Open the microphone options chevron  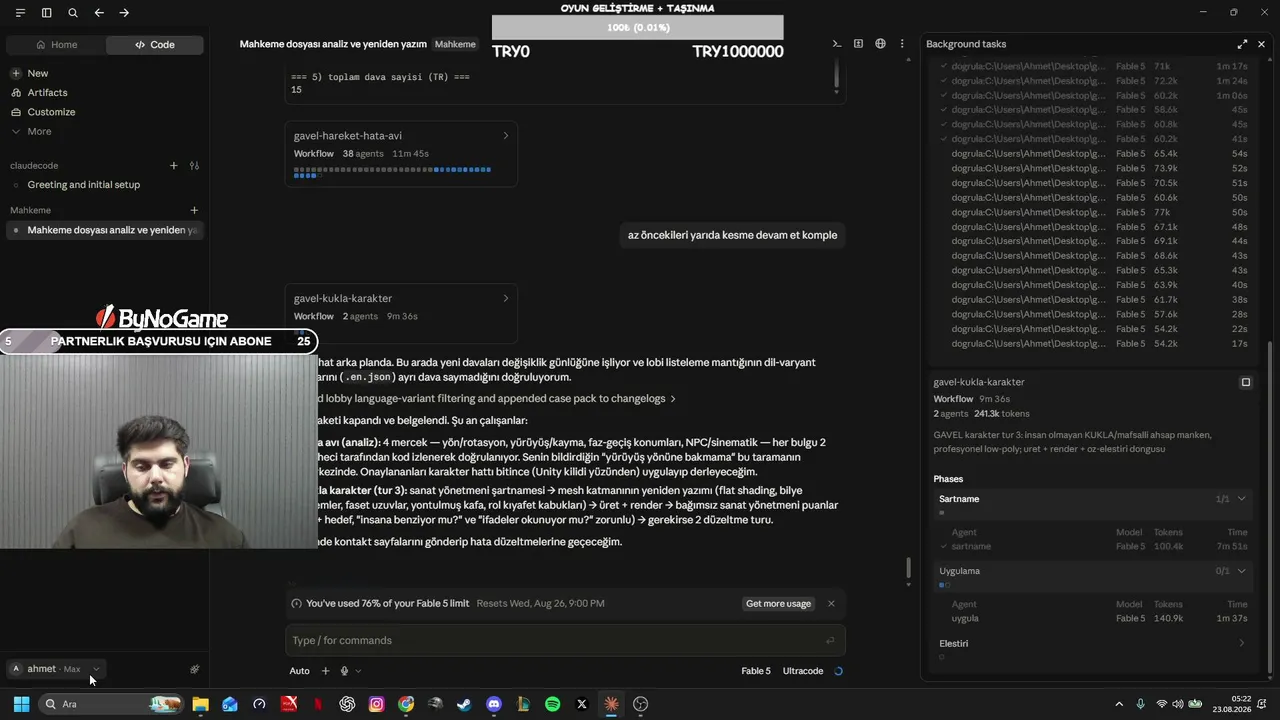pos(358,671)
